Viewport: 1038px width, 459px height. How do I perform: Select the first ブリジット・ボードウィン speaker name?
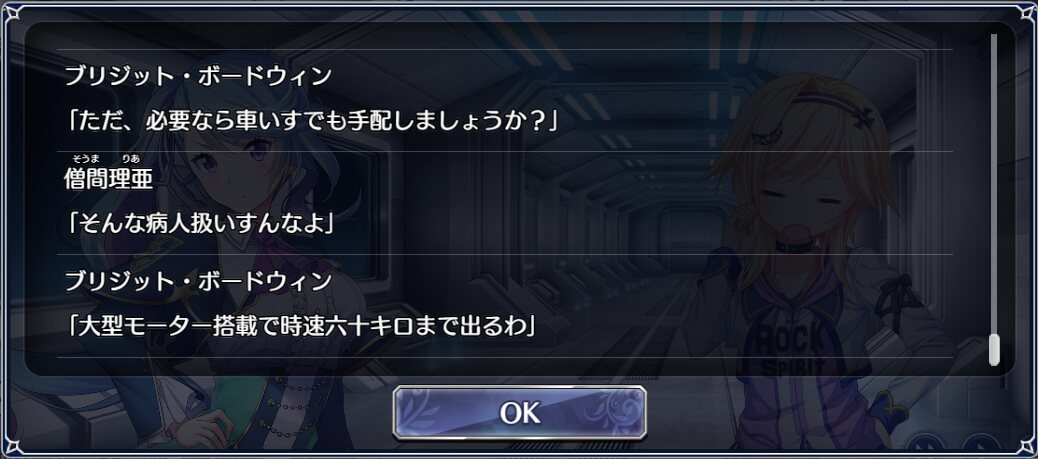click(198, 77)
